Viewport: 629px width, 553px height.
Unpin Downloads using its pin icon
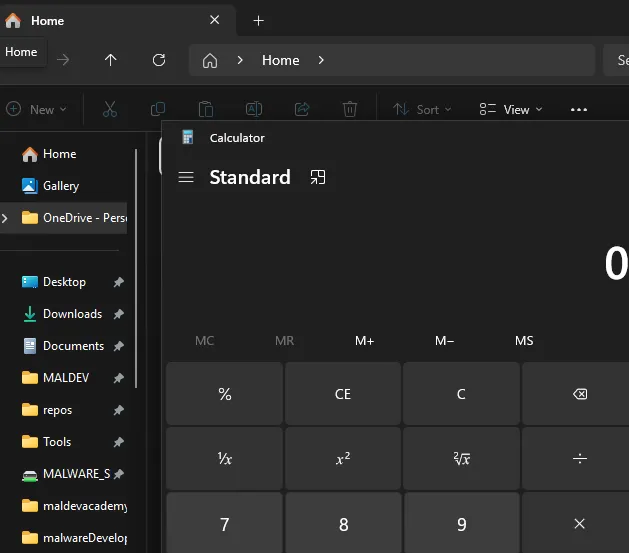118,314
